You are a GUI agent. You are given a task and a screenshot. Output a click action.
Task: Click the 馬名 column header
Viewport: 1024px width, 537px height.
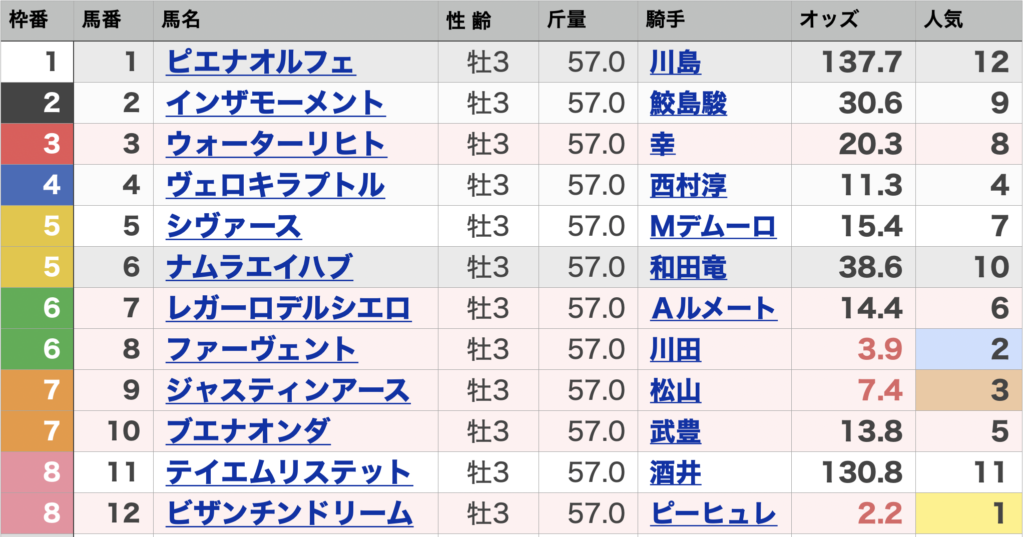tap(185, 20)
